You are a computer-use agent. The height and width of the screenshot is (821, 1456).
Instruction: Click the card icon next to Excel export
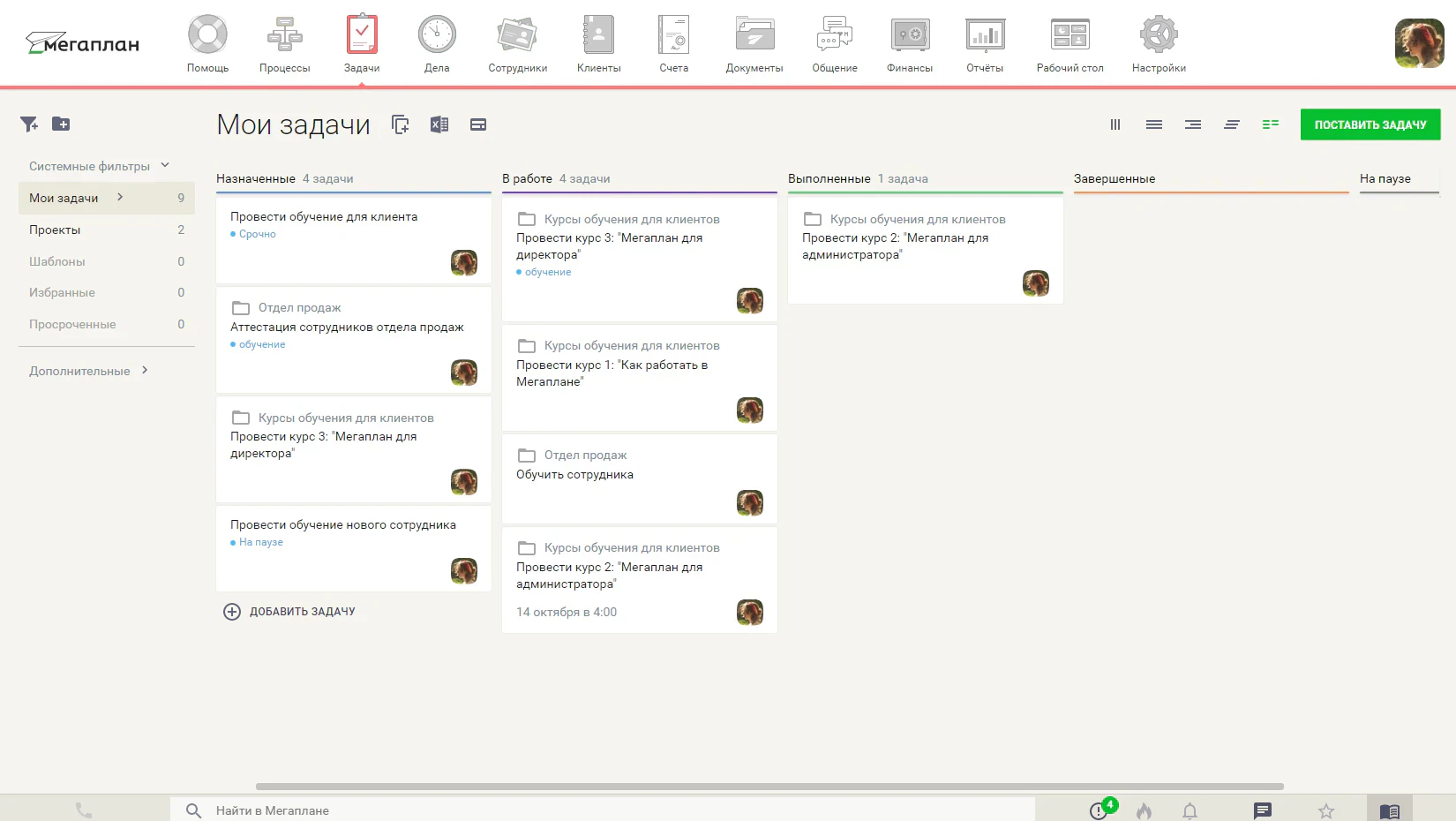(x=478, y=124)
